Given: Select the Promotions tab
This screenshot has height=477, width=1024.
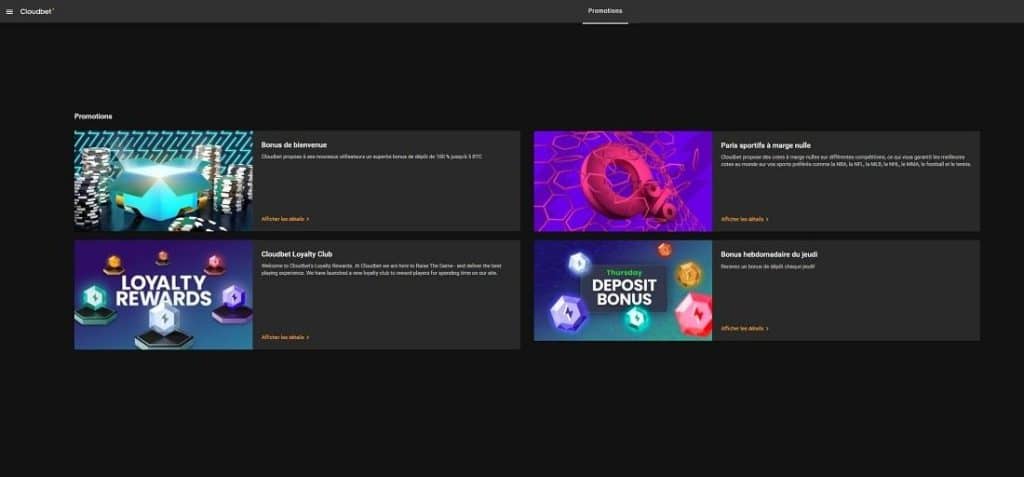Looking at the screenshot, I should (x=605, y=11).
